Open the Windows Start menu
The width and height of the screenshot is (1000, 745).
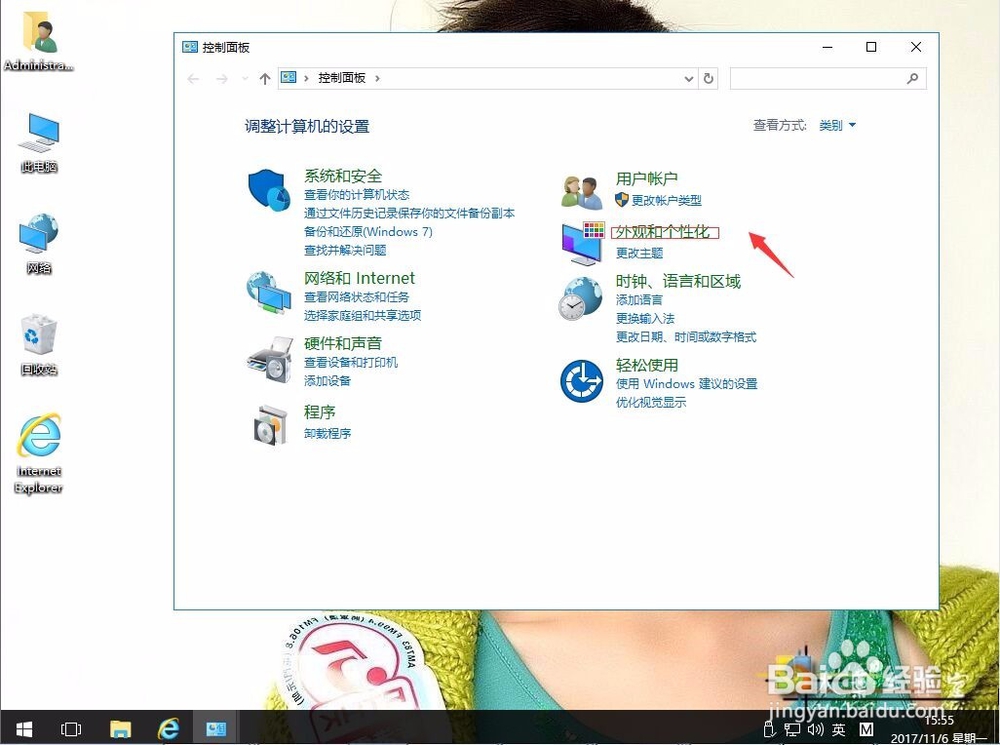pos(24,728)
